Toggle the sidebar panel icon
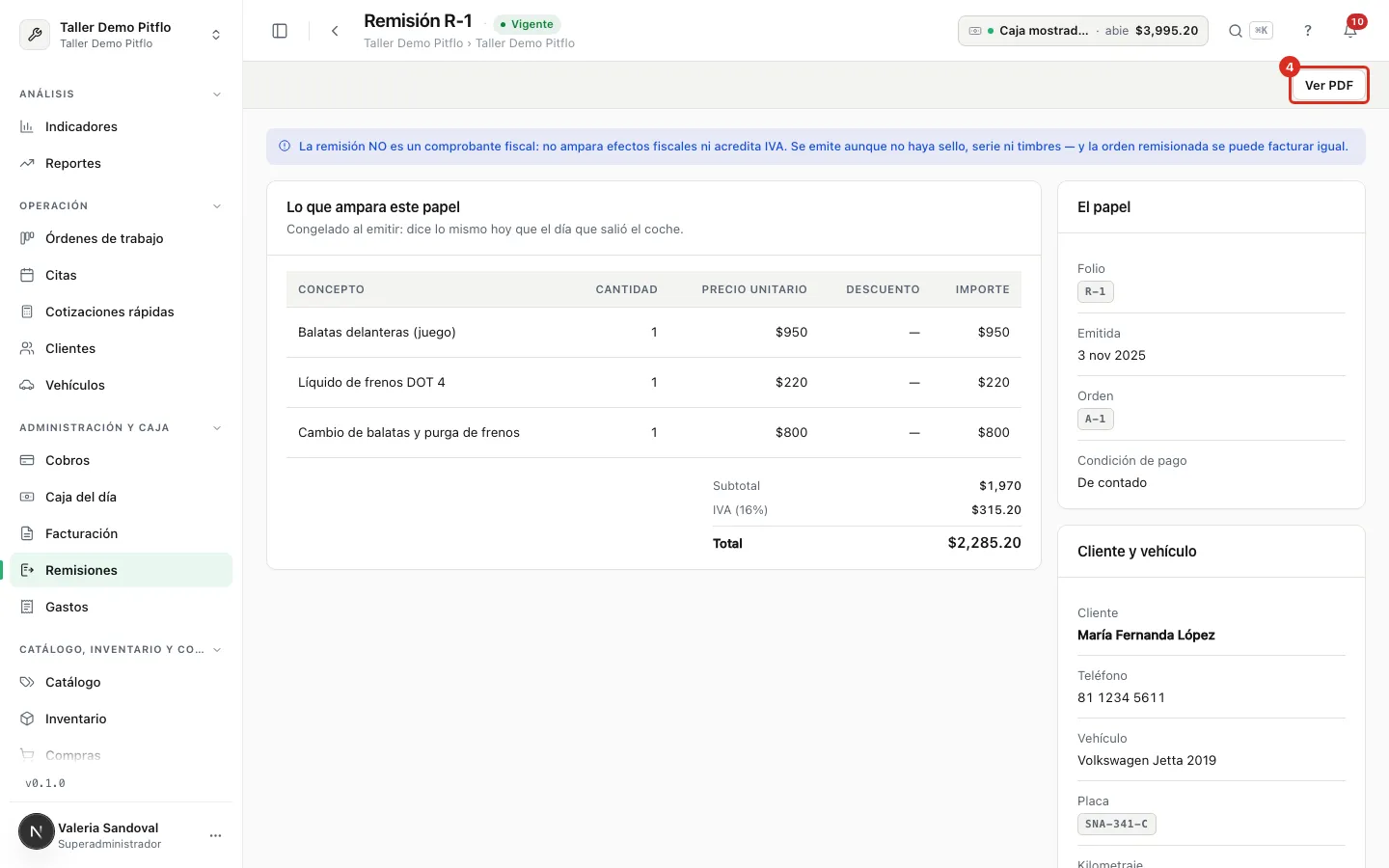1389x868 pixels. coord(280,31)
